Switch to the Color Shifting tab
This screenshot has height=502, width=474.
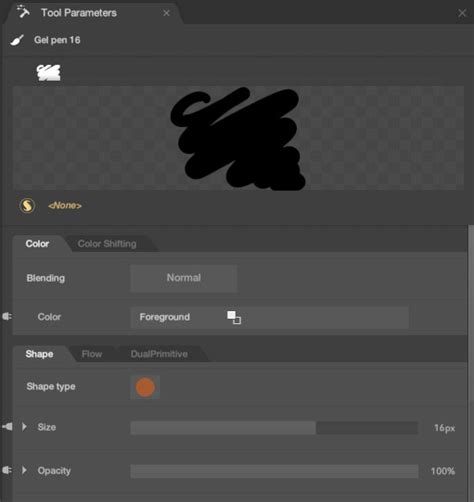click(107, 244)
